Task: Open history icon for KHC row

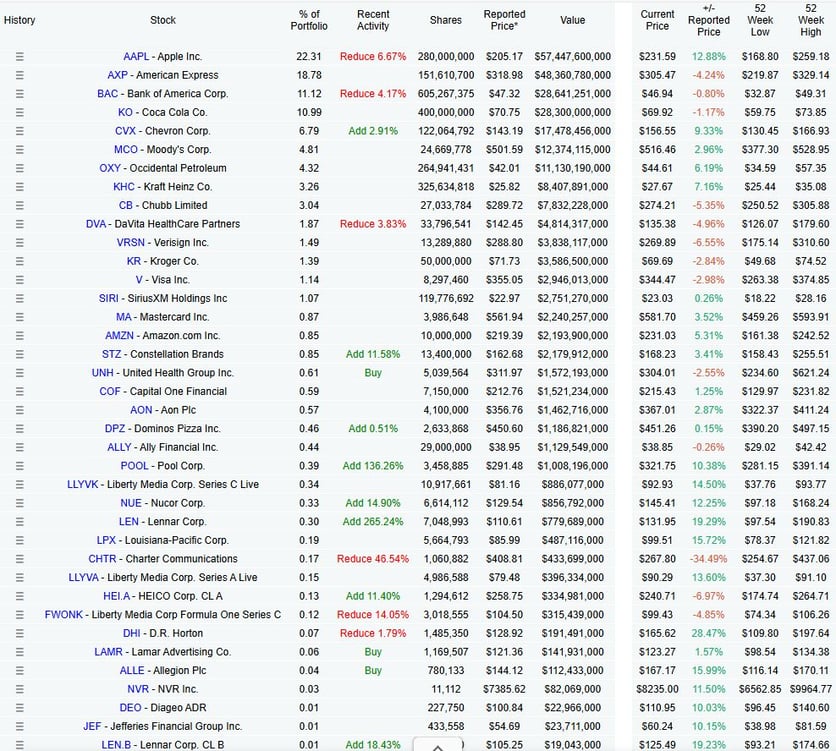Action: point(20,187)
